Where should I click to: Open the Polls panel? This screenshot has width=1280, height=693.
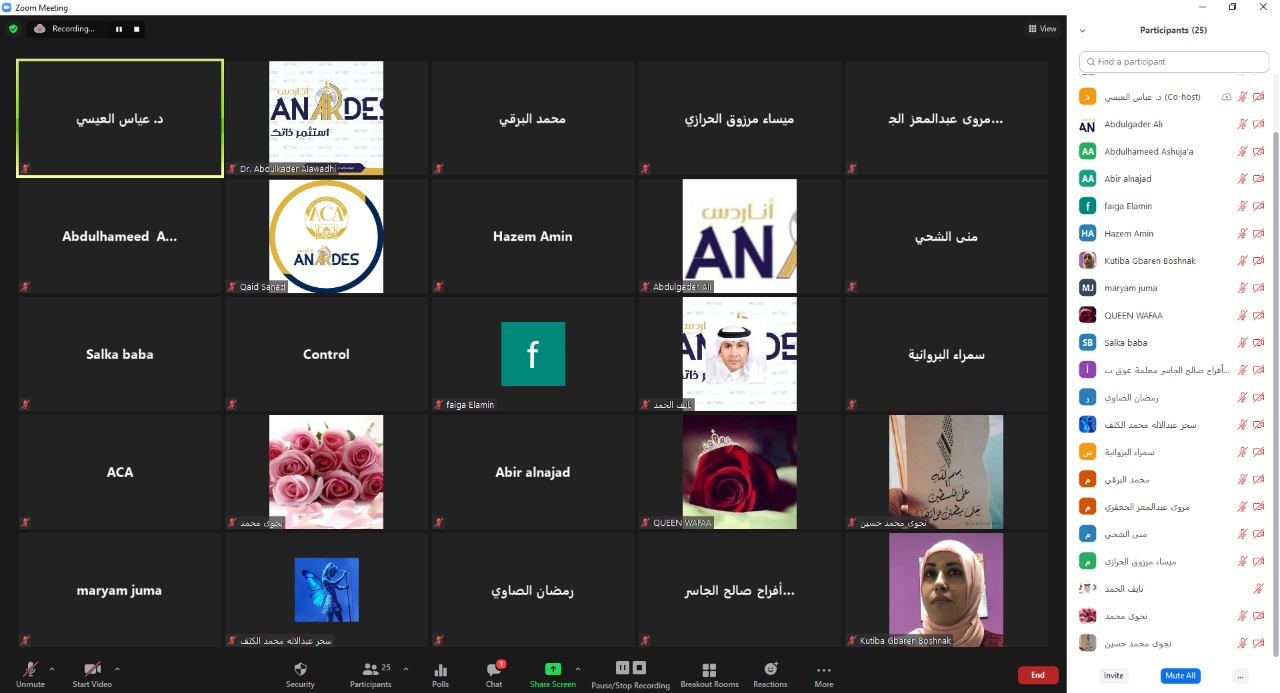tap(440, 674)
